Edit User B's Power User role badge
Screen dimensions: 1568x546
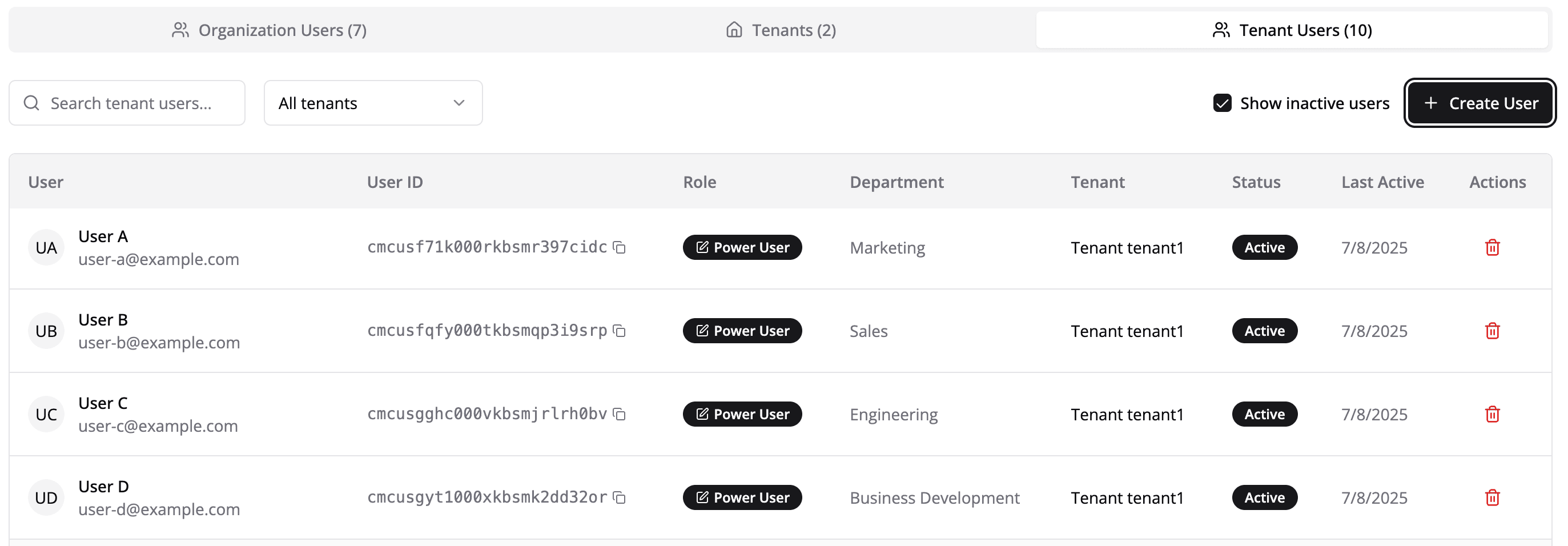742,331
